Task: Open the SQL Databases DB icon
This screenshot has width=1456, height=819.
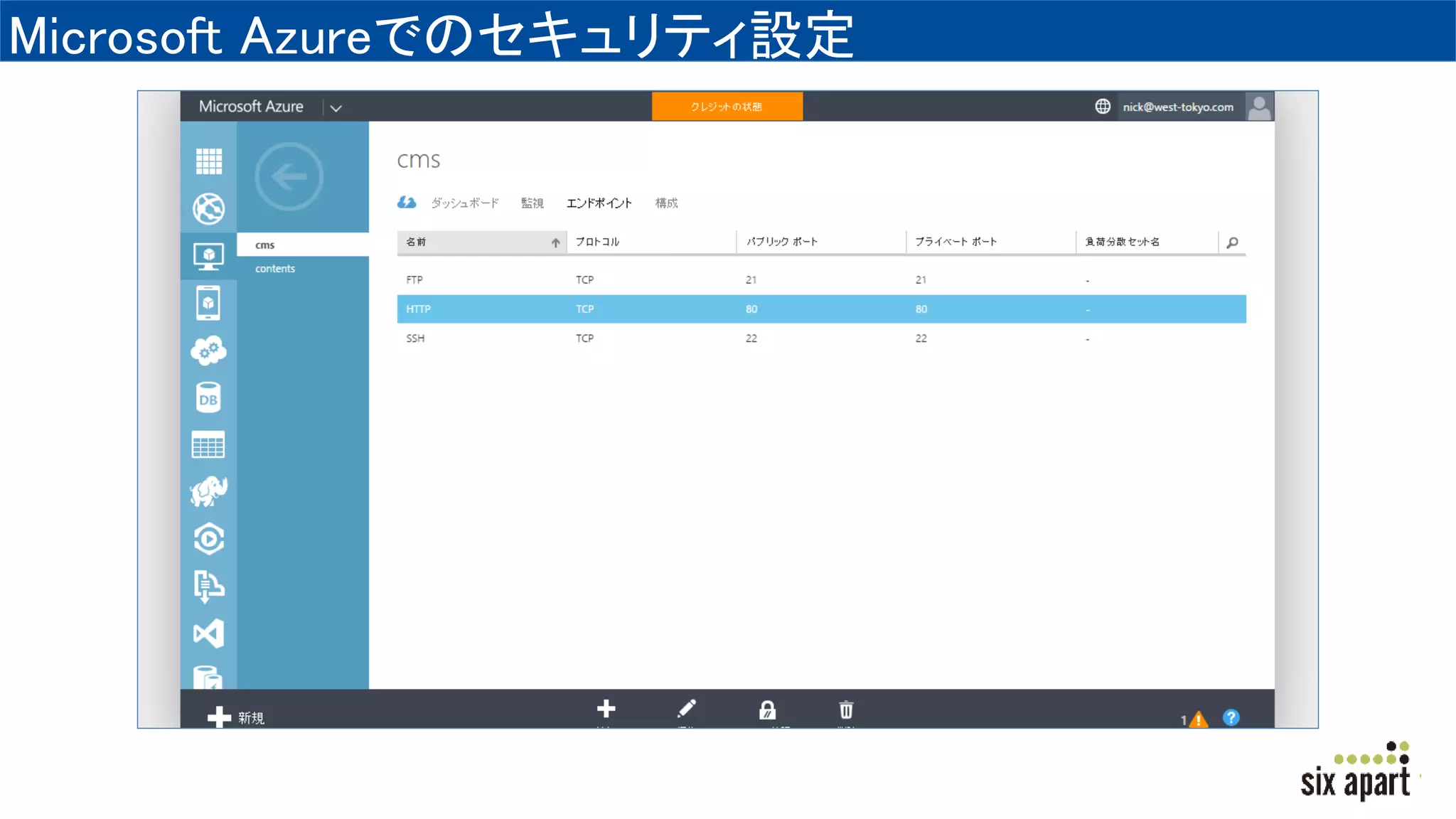Action: 208,398
